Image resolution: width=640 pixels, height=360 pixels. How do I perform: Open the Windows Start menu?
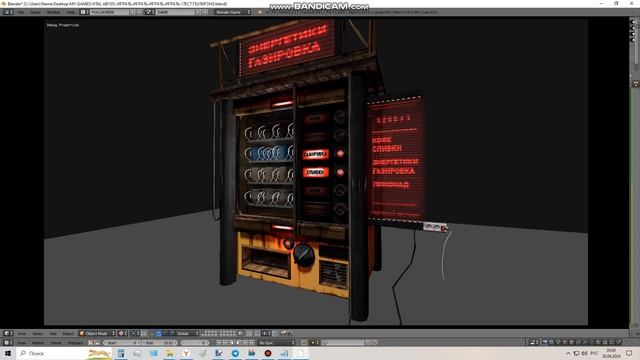8,353
